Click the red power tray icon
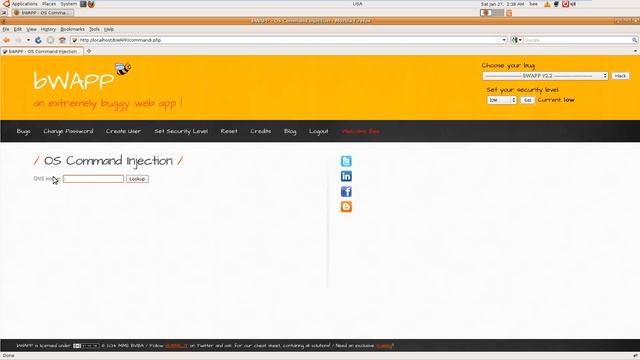 [565, 4]
